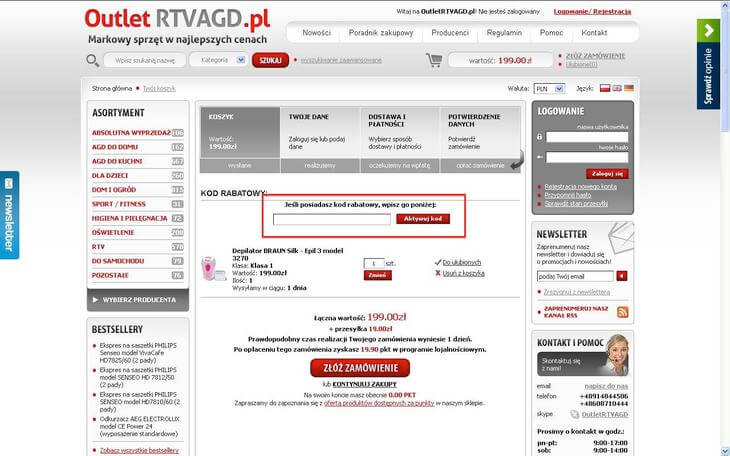Select the Polish flag language
The image size is (730, 456).
click(x=605, y=88)
